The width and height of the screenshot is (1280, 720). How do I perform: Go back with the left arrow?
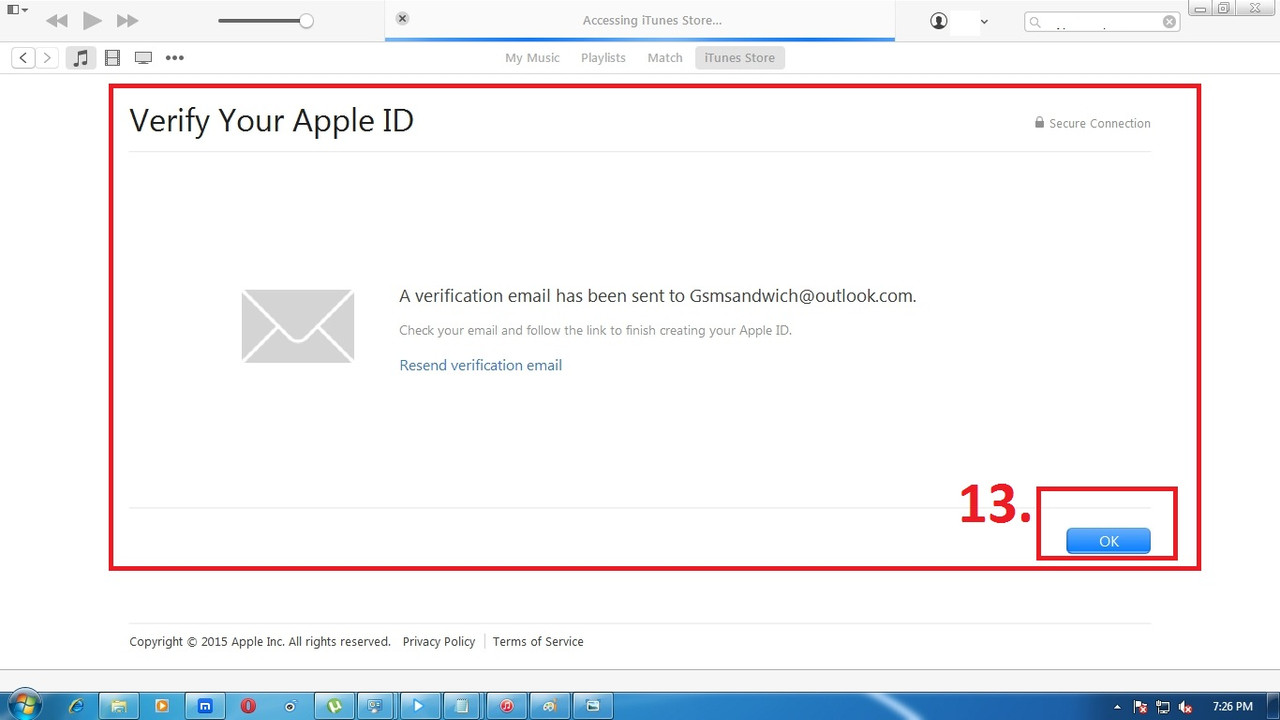point(23,58)
